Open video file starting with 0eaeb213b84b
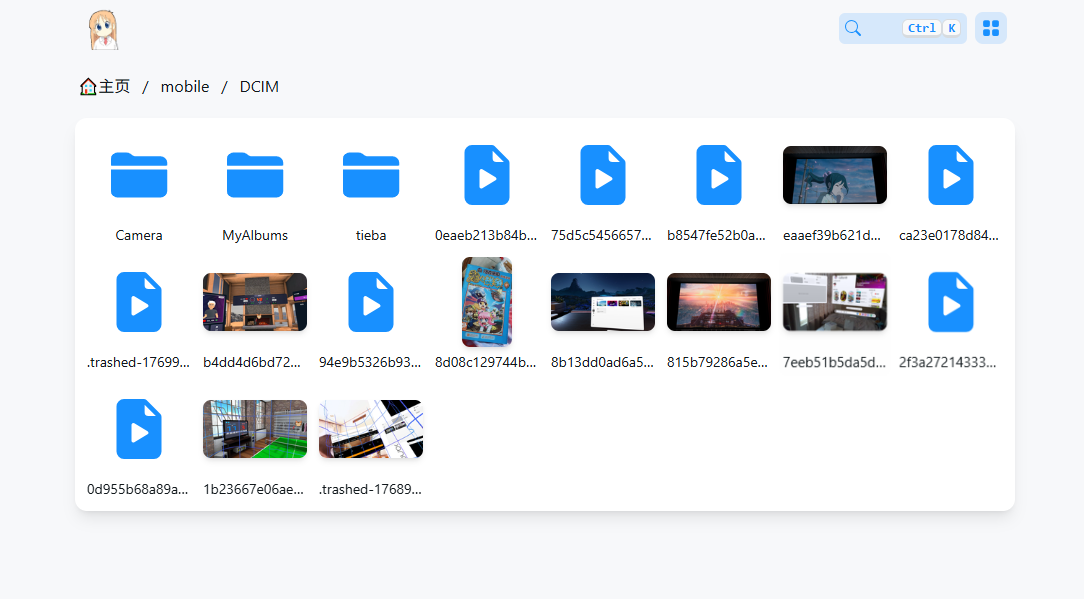Viewport: 1084px width, 599px height. click(x=487, y=176)
